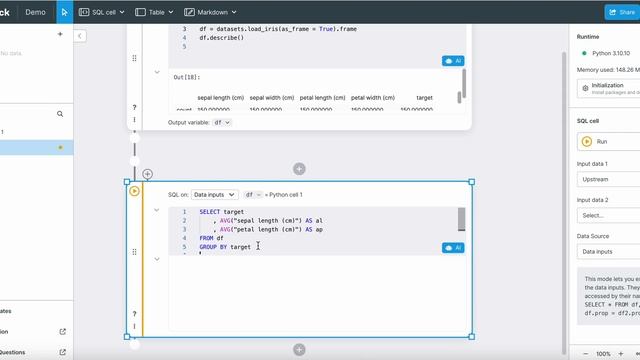
Task: Collapse the Python cell output chevron
Action: [157, 72]
